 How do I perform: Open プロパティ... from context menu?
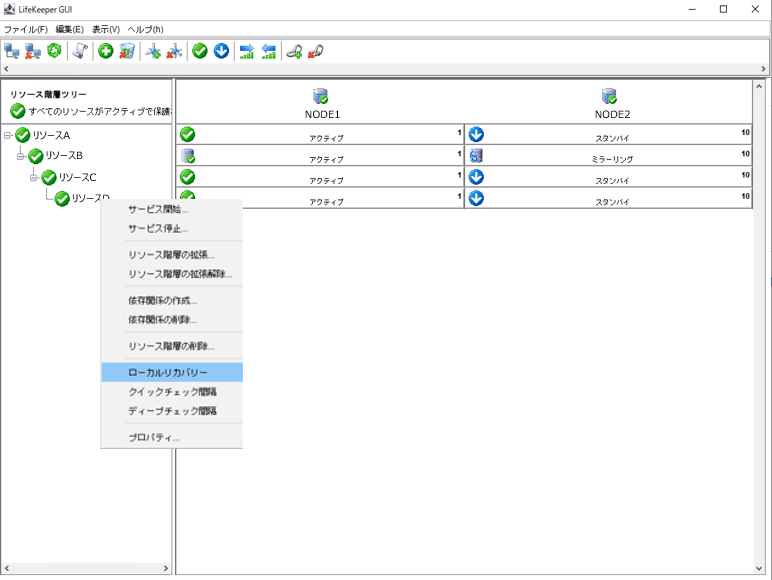click(x=172, y=437)
